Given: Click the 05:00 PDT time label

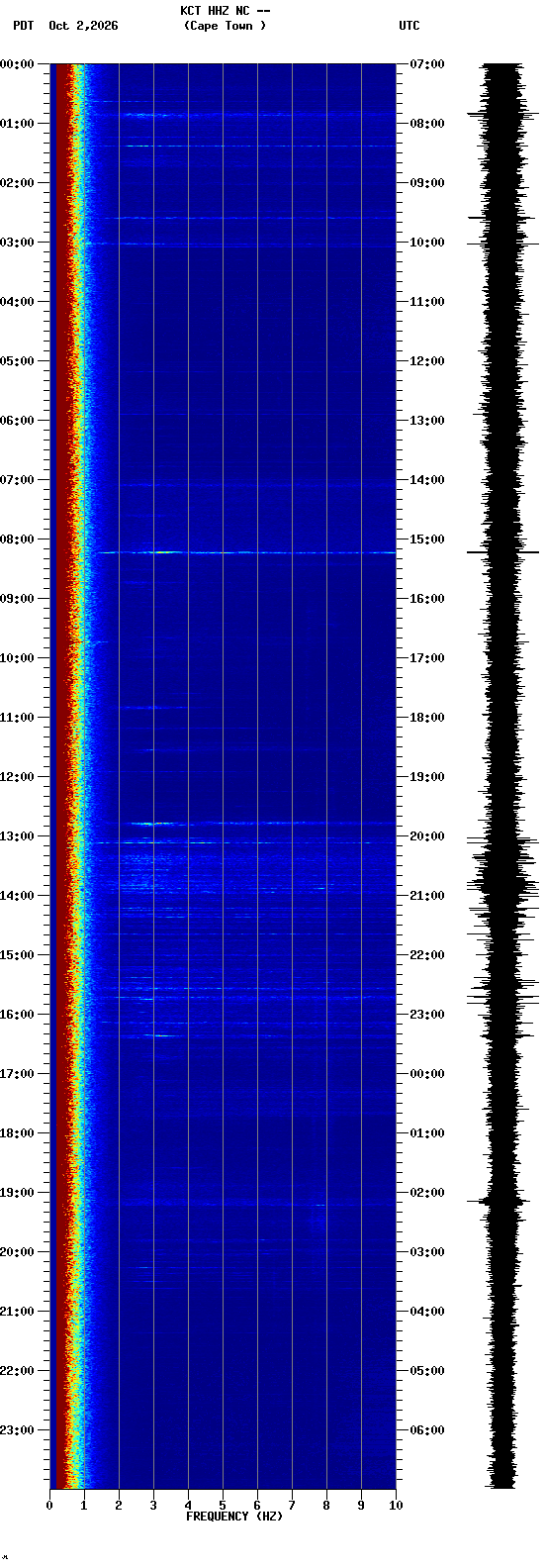Looking at the screenshot, I should [x=18, y=361].
